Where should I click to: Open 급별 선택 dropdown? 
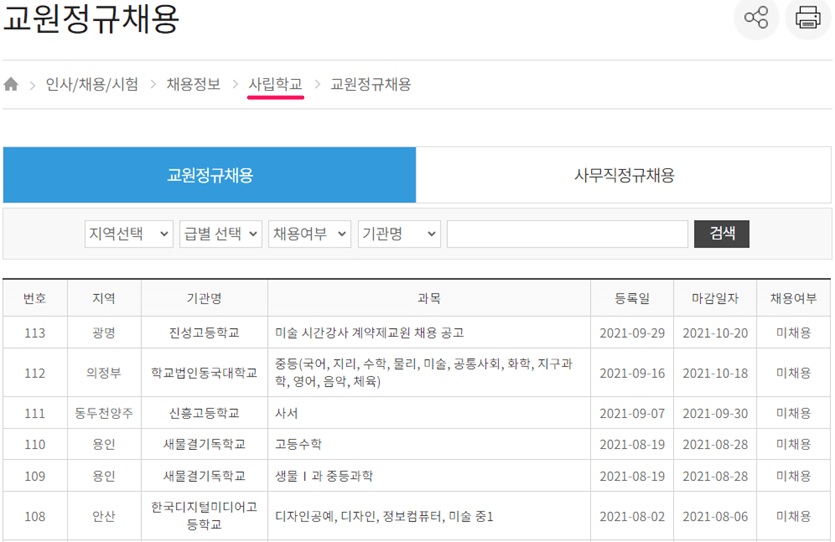click(220, 234)
